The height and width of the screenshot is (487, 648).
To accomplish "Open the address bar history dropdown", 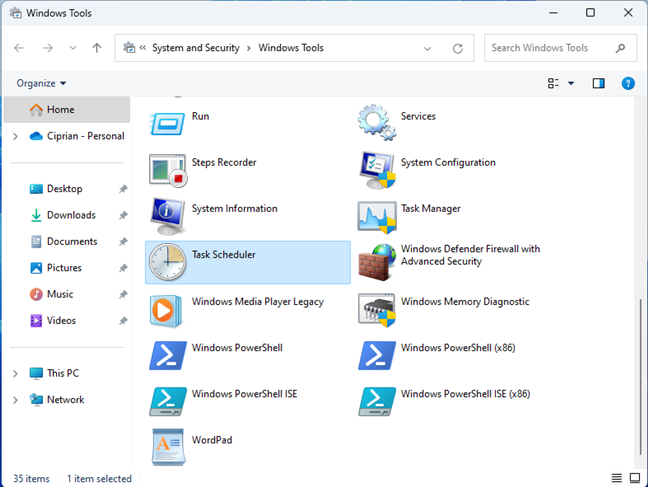I will [427, 49].
